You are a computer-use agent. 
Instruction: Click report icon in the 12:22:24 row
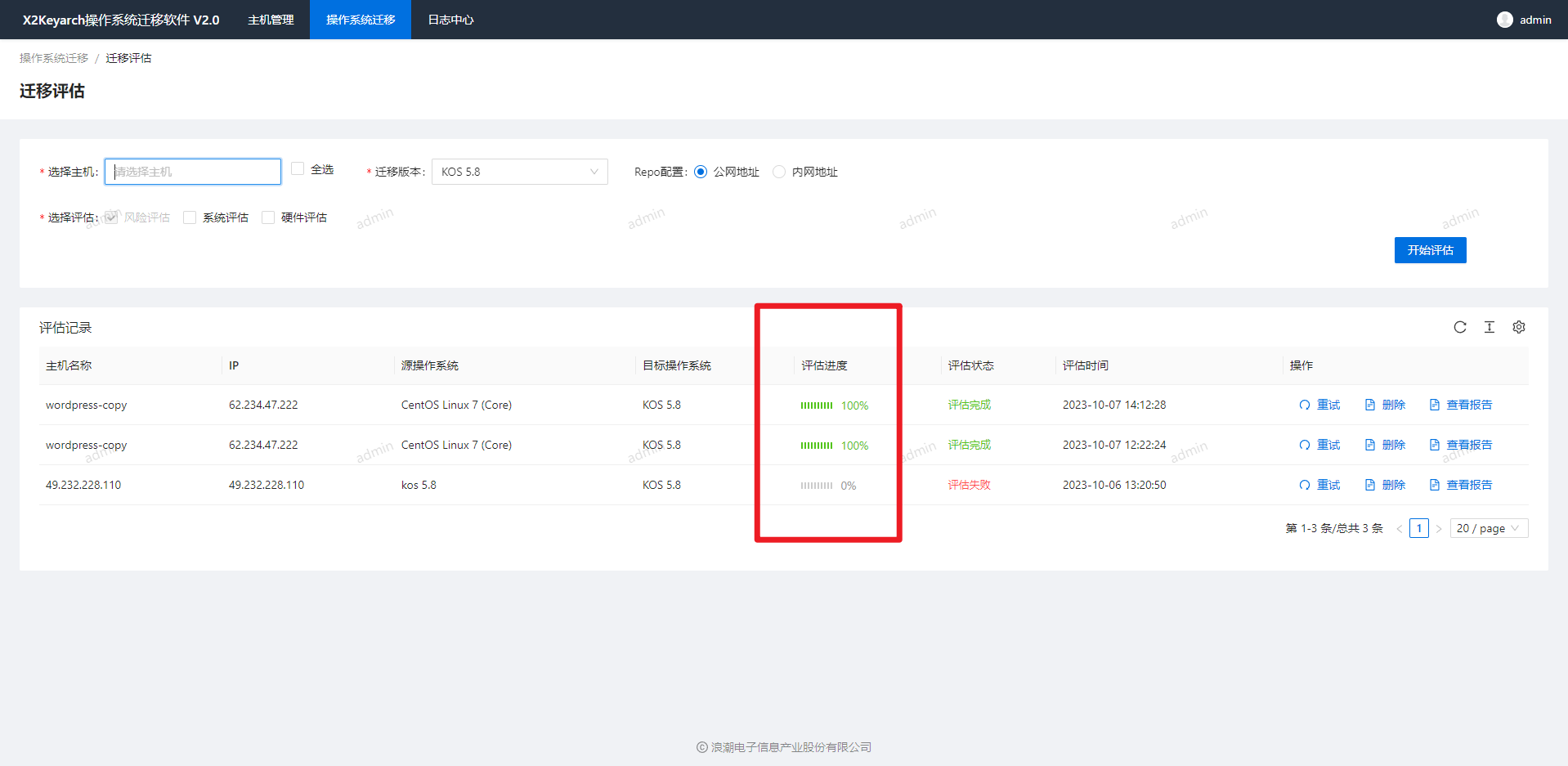pyautogui.click(x=1435, y=445)
